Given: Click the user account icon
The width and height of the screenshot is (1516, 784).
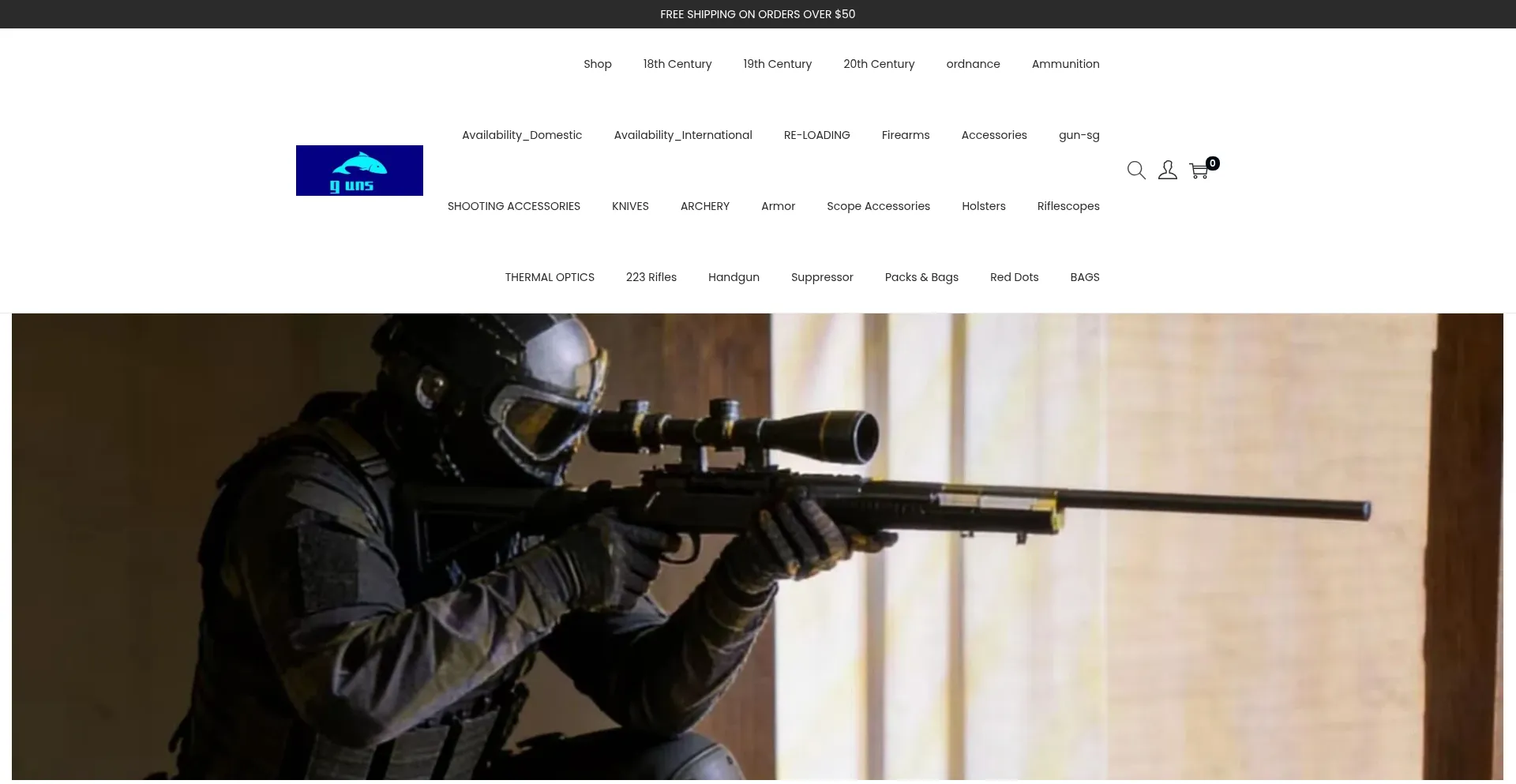Looking at the screenshot, I should coord(1168,170).
